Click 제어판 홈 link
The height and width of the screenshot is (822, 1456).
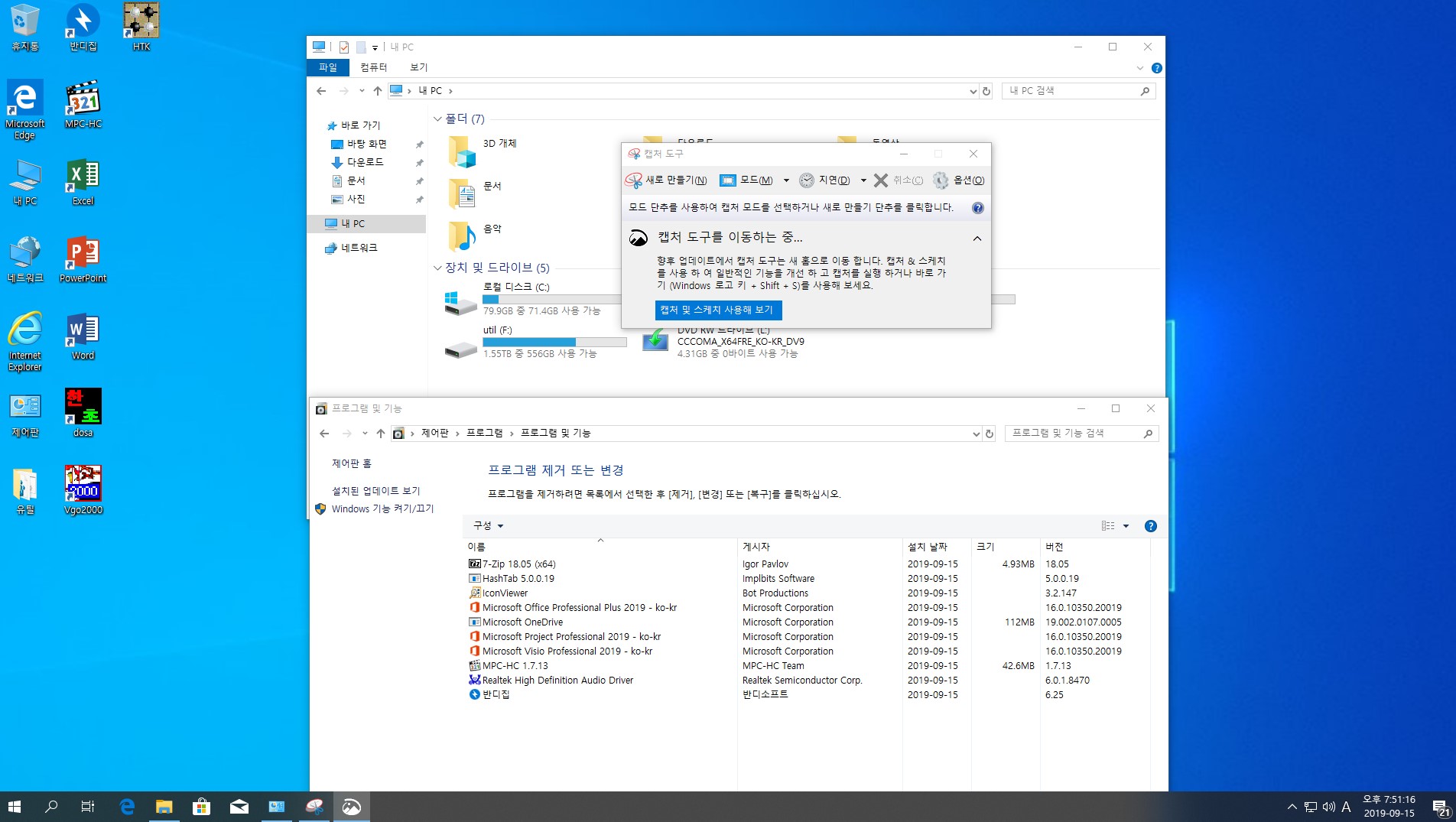click(352, 463)
